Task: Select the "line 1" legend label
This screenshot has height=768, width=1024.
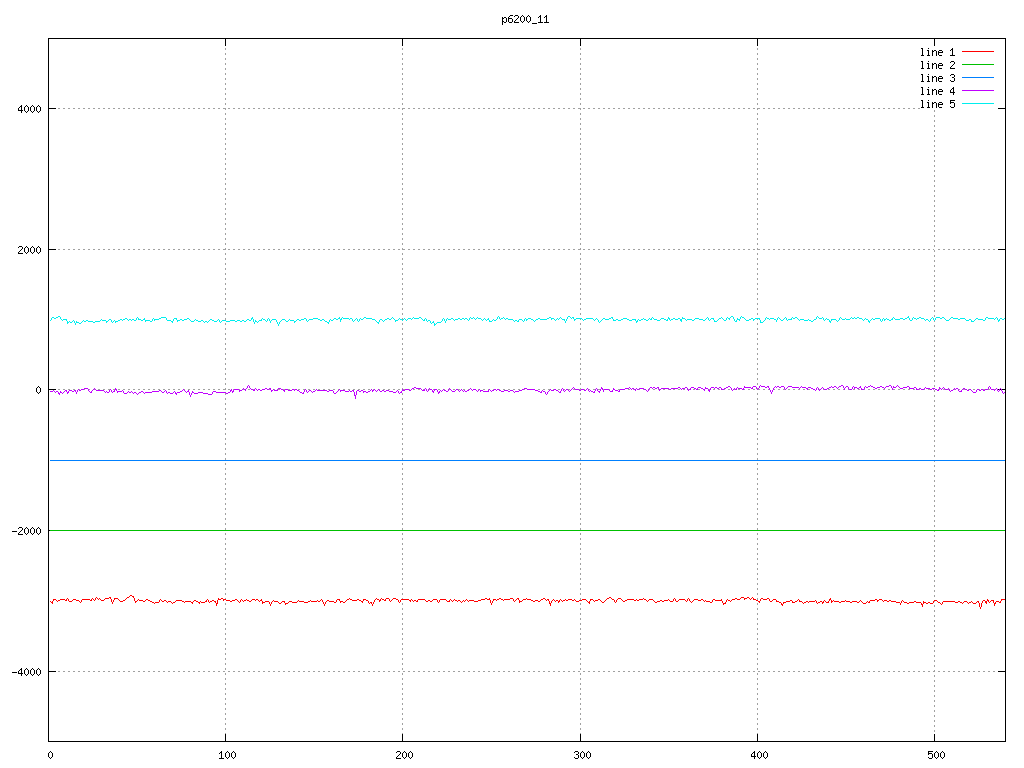Action: click(937, 52)
